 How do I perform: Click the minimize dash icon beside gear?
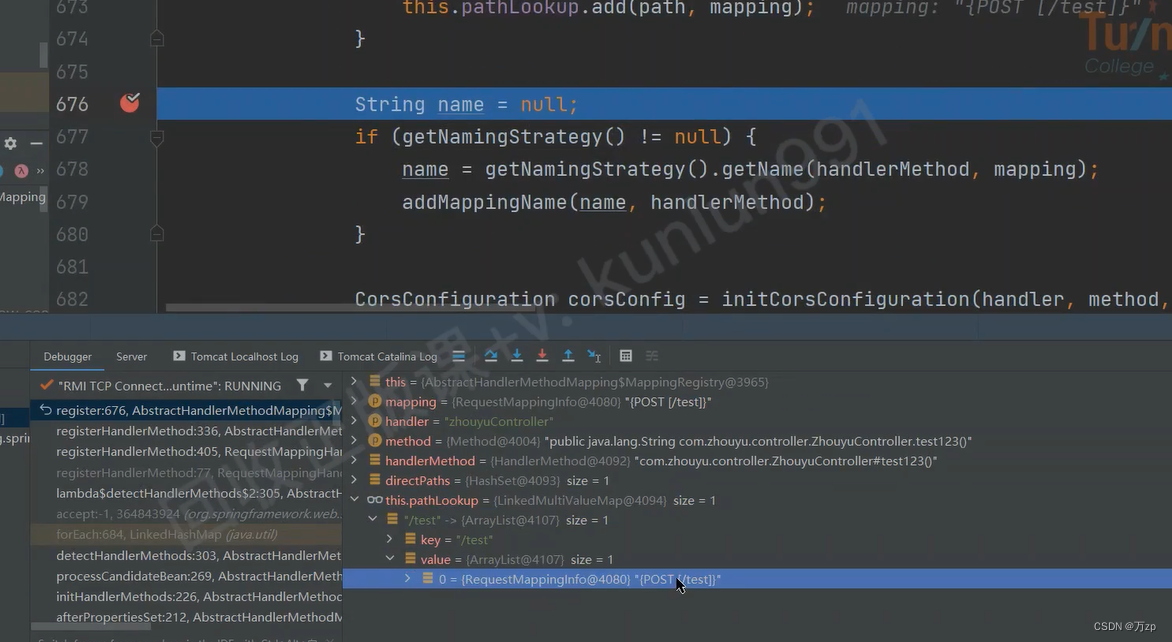click(36, 143)
